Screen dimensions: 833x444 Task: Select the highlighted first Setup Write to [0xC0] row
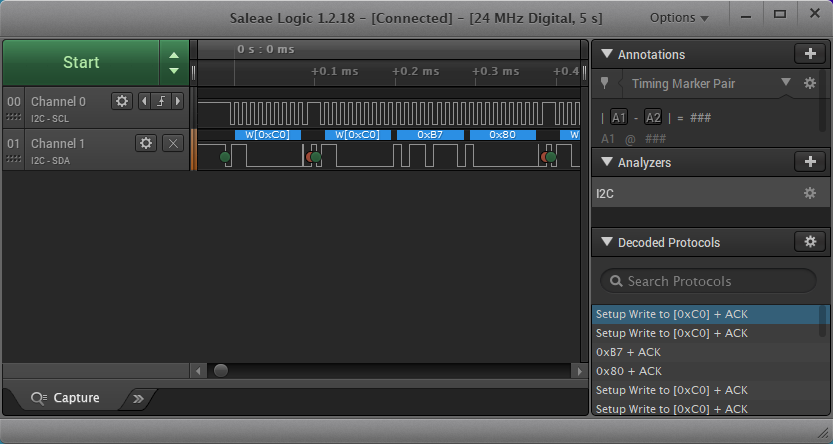click(708, 314)
